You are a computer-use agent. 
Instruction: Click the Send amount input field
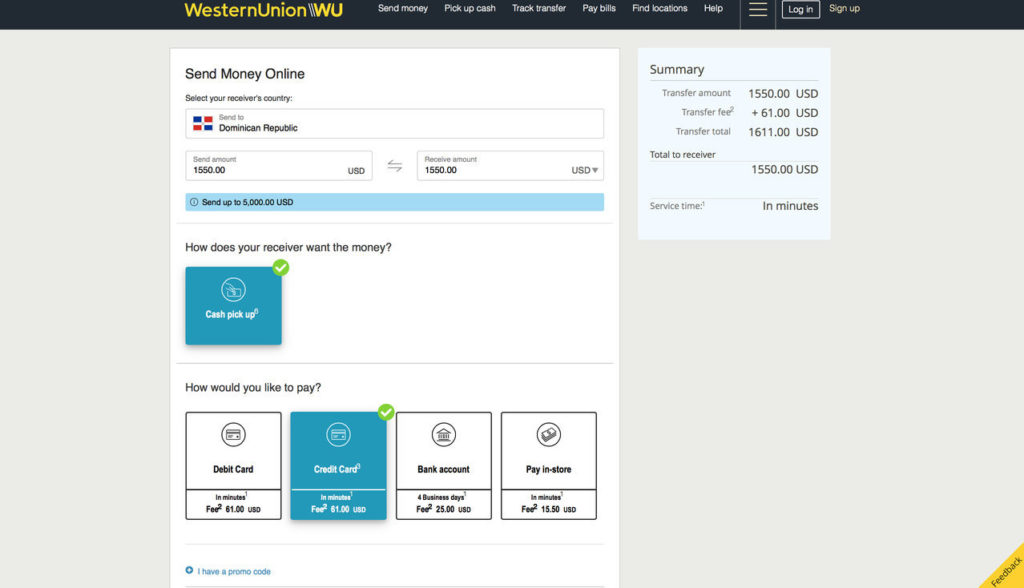279,166
